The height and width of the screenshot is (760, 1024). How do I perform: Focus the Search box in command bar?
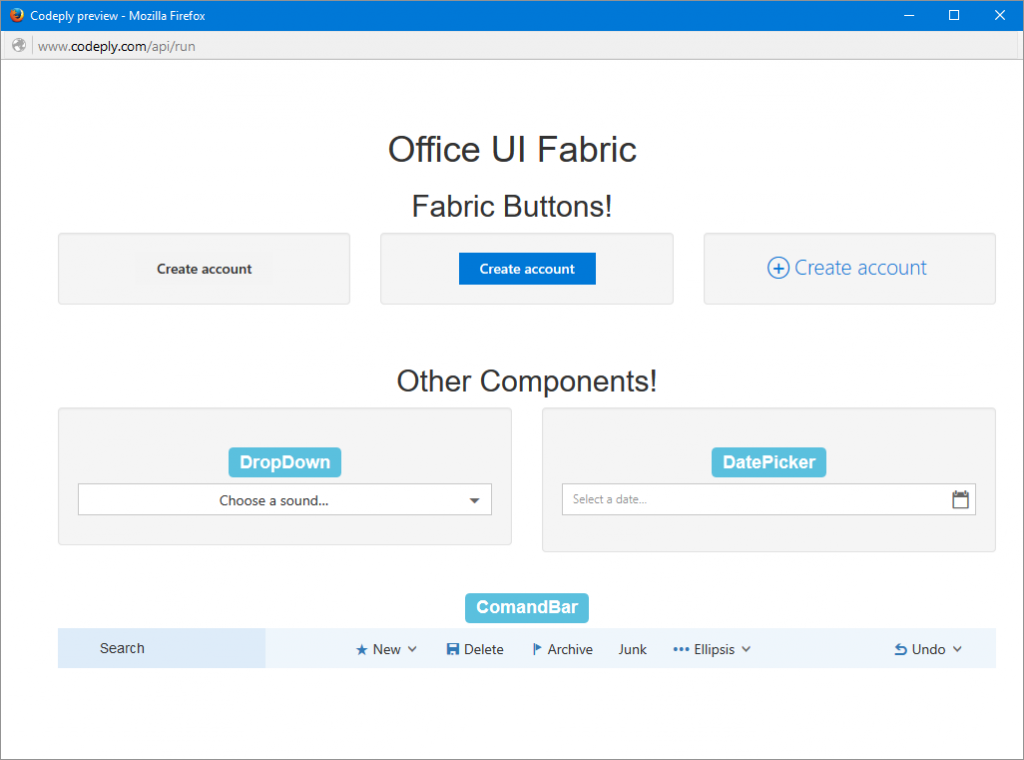(x=161, y=648)
